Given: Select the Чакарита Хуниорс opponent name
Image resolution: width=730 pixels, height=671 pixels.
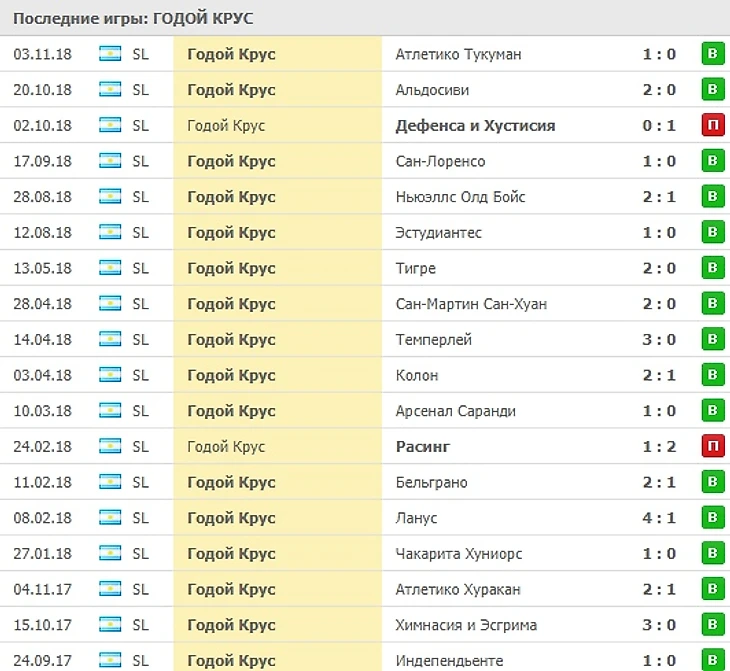Looking at the screenshot, I should click(459, 554).
